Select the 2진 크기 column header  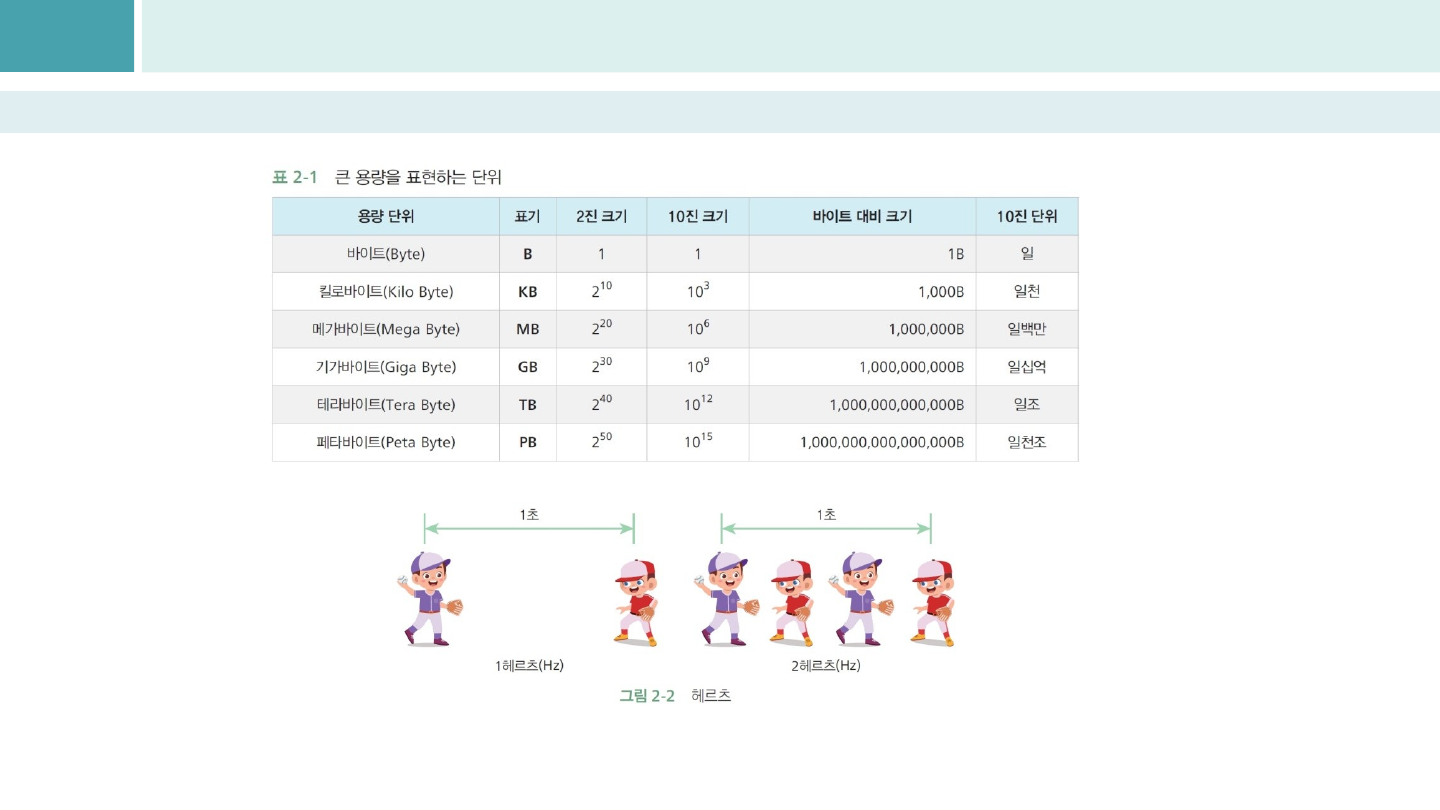point(601,216)
